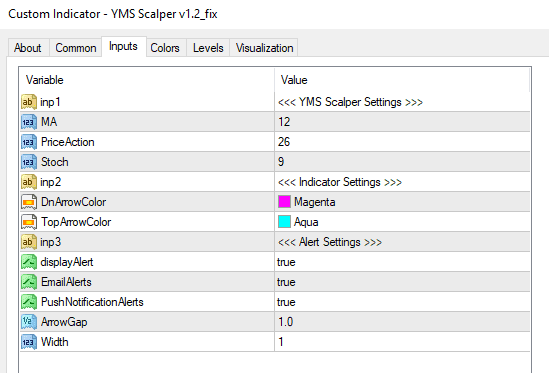Toggle the EmailAlerts true value
Screen dimensions: 549x373
coord(402,282)
